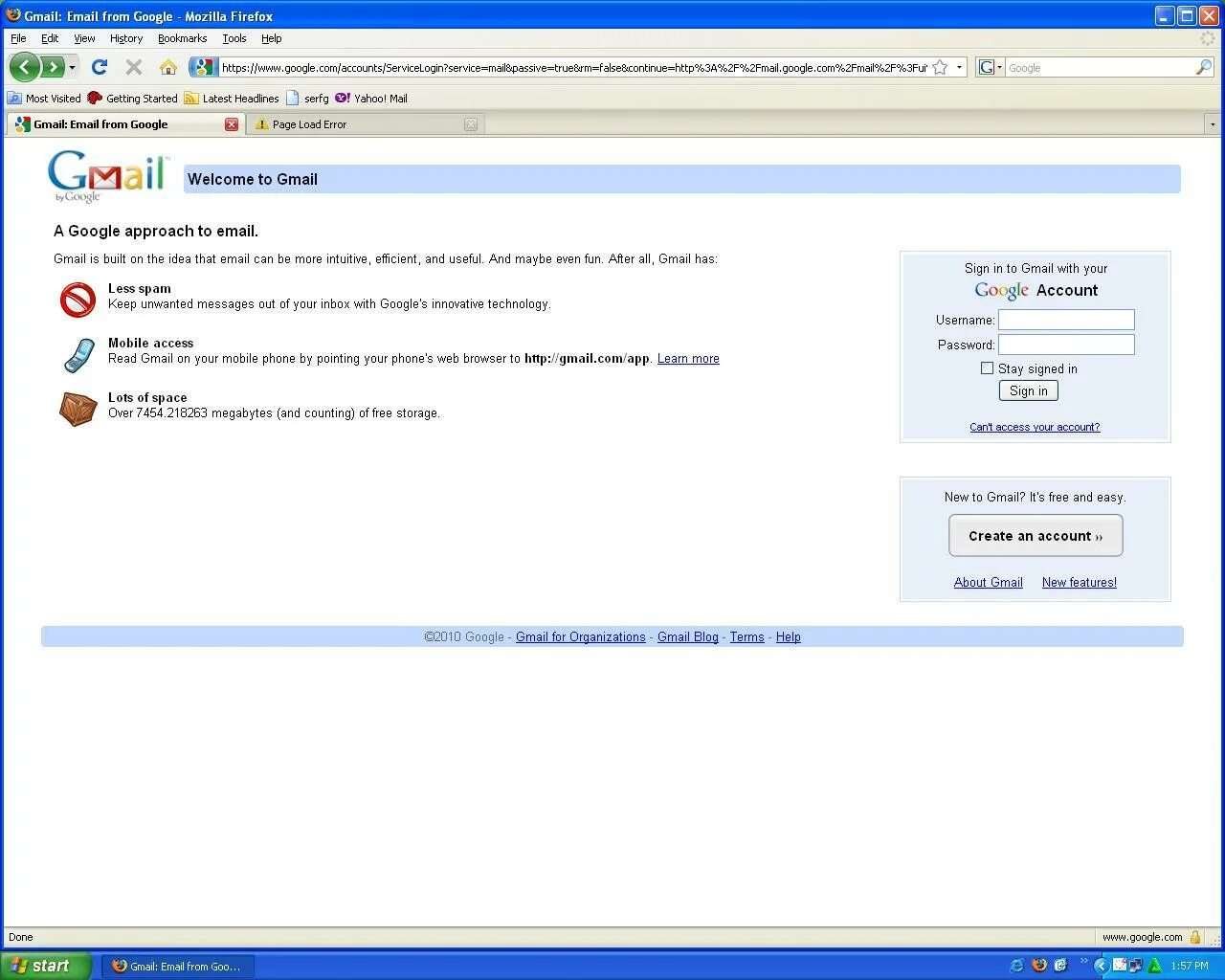This screenshot has width=1225, height=980.
Task: Click the Mobile access phone icon
Action: (78, 354)
